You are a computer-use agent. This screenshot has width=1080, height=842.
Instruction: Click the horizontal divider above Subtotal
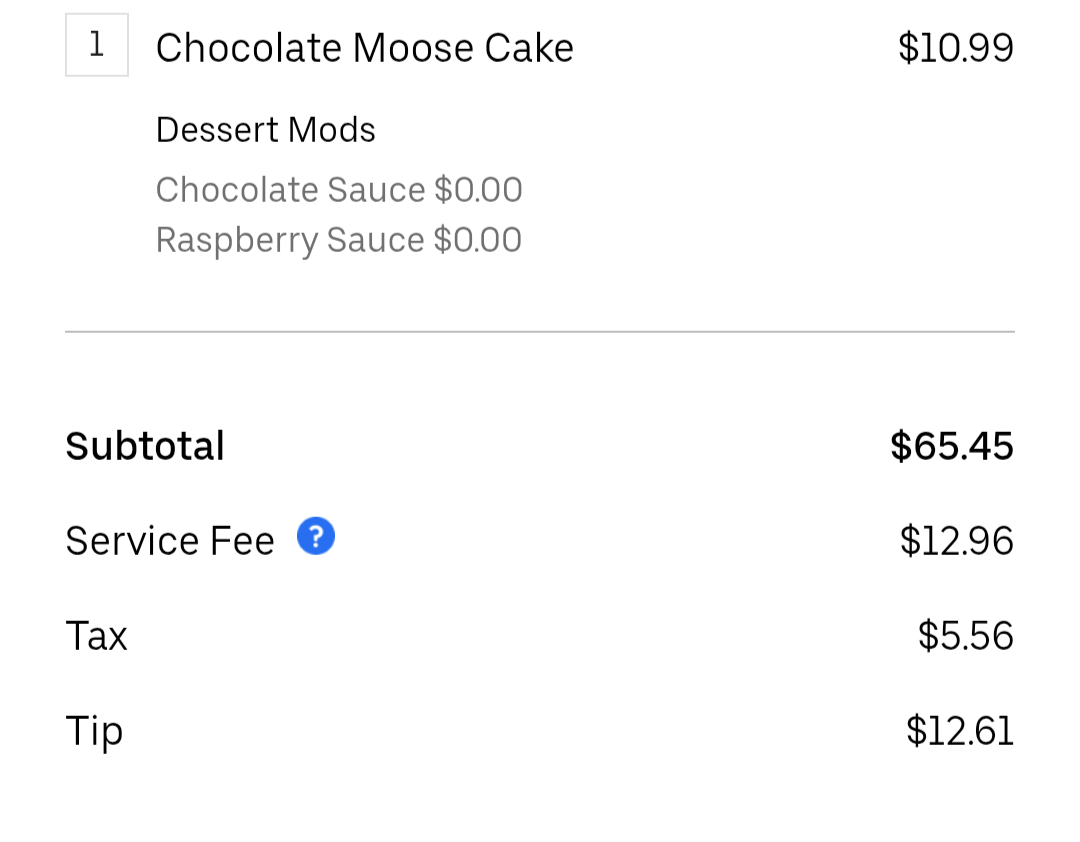pyautogui.click(x=540, y=331)
